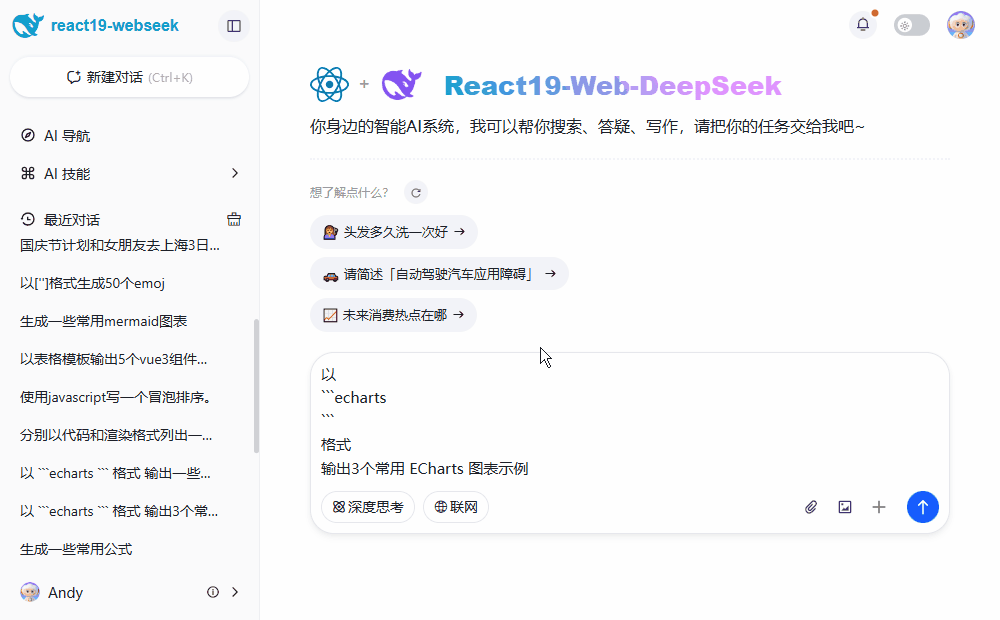The width and height of the screenshot is (1000, 620).
Task: Open chat 以 ```echarts ``` 格式 输出一些...
Action: [115, 473]
